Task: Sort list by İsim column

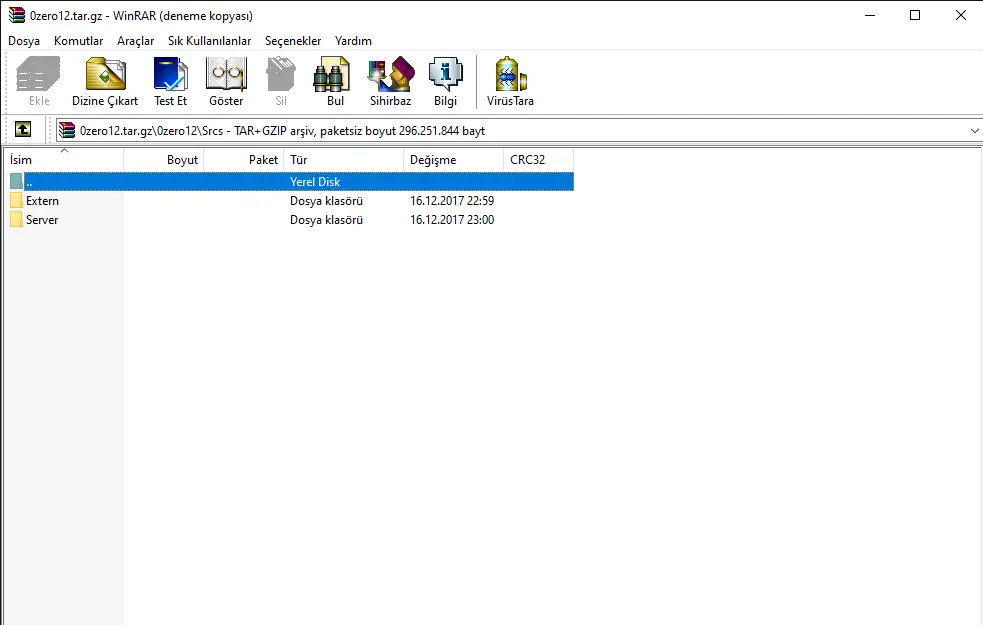Action: [63, 160]
